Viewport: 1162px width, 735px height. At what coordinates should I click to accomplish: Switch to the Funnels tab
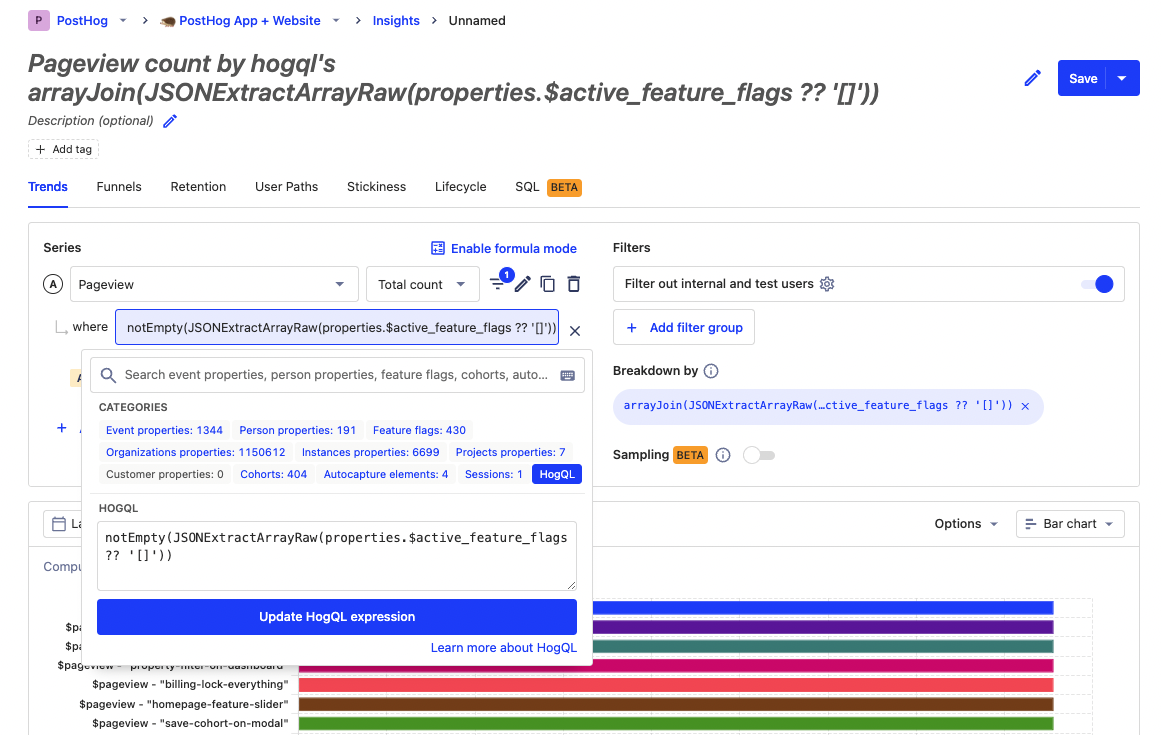click(x=119, y=187)
